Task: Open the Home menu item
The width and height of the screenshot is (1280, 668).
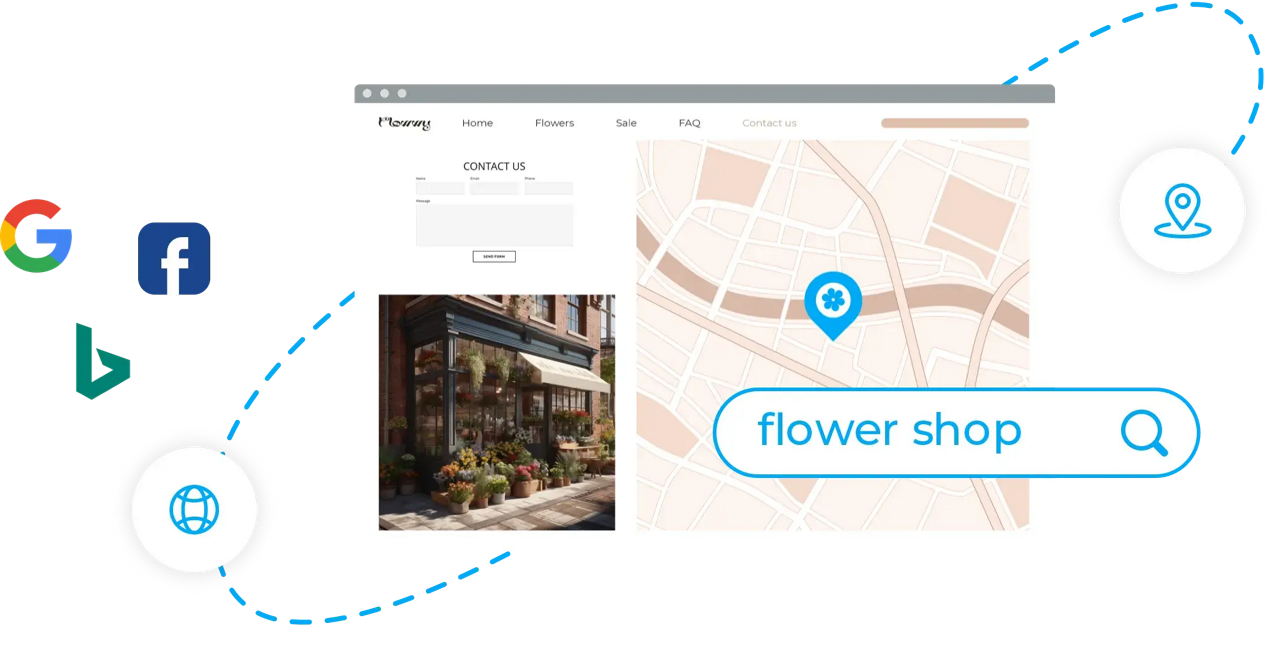Action: 477,123
